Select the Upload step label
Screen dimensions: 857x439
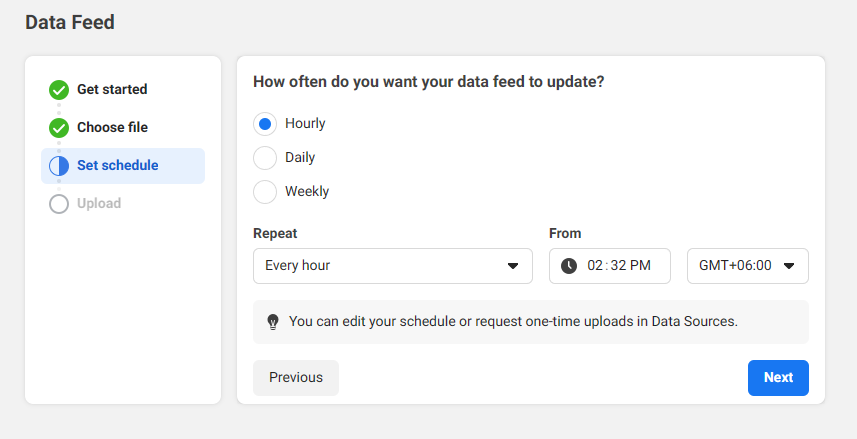[x=99, y=204]
